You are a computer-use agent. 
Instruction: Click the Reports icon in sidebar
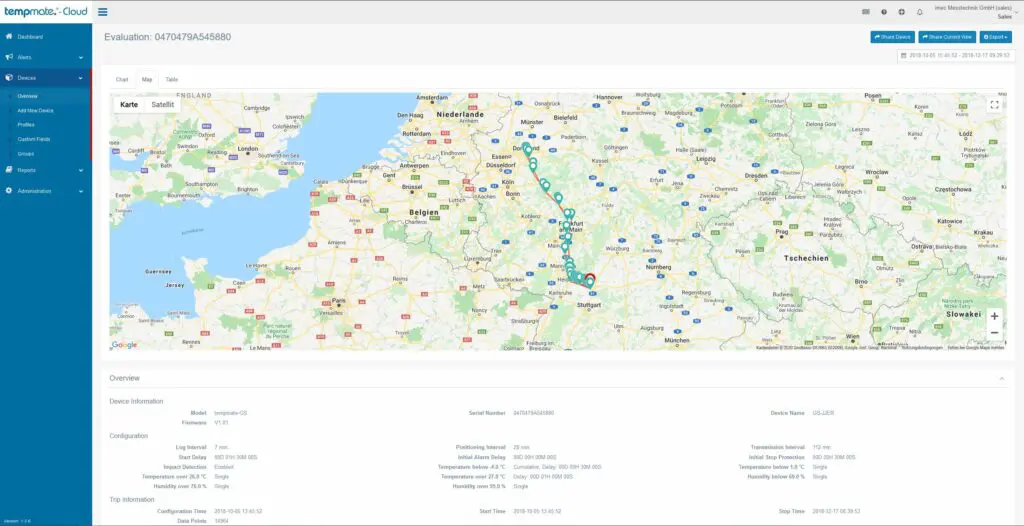click(8, 170)
